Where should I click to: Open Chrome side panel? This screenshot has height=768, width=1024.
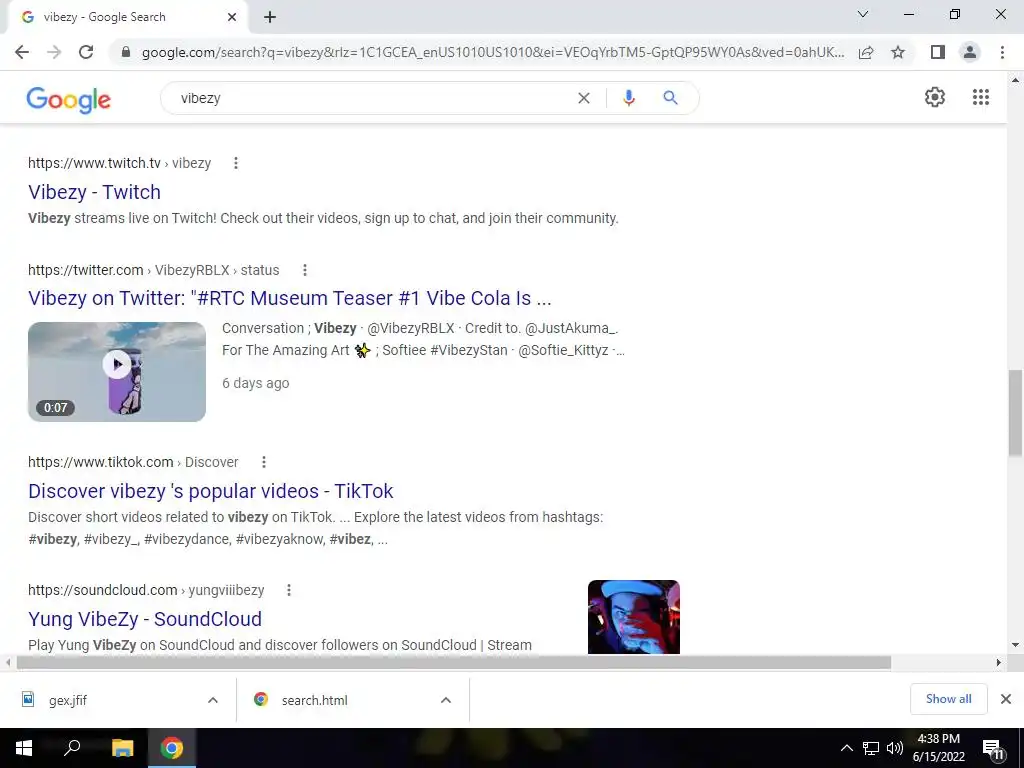point(938,52)
